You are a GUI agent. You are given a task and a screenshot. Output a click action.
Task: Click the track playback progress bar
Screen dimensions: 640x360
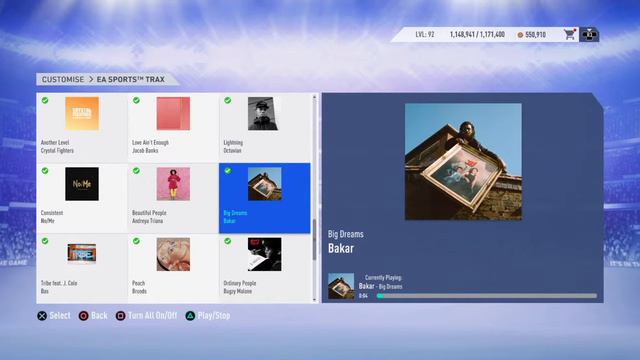(487, 296)
